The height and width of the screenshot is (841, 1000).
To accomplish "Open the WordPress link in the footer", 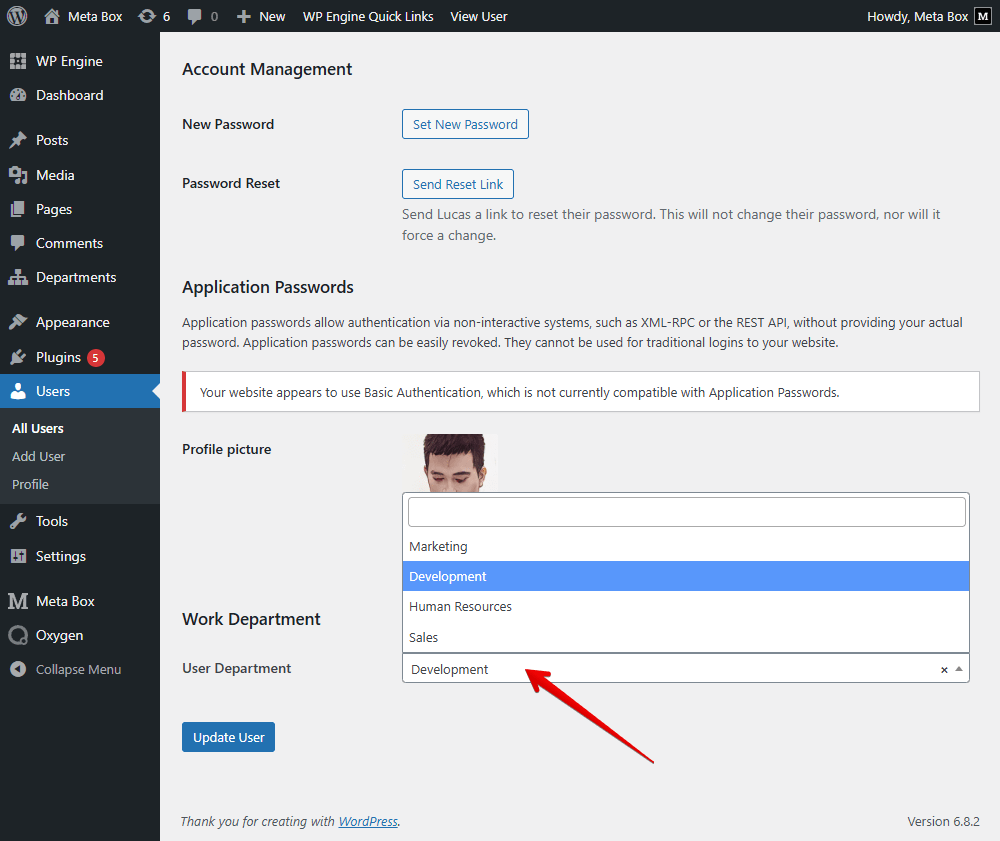I will pos(367,821).
